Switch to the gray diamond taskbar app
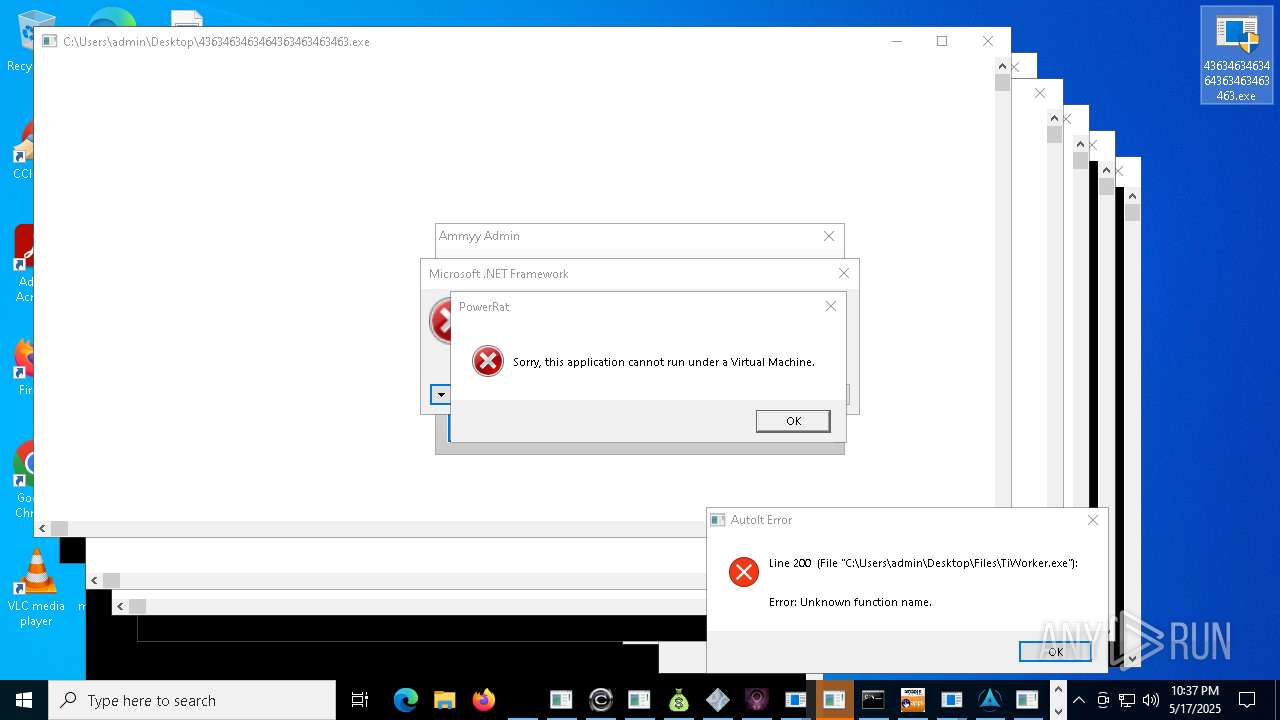 point(717,700)
